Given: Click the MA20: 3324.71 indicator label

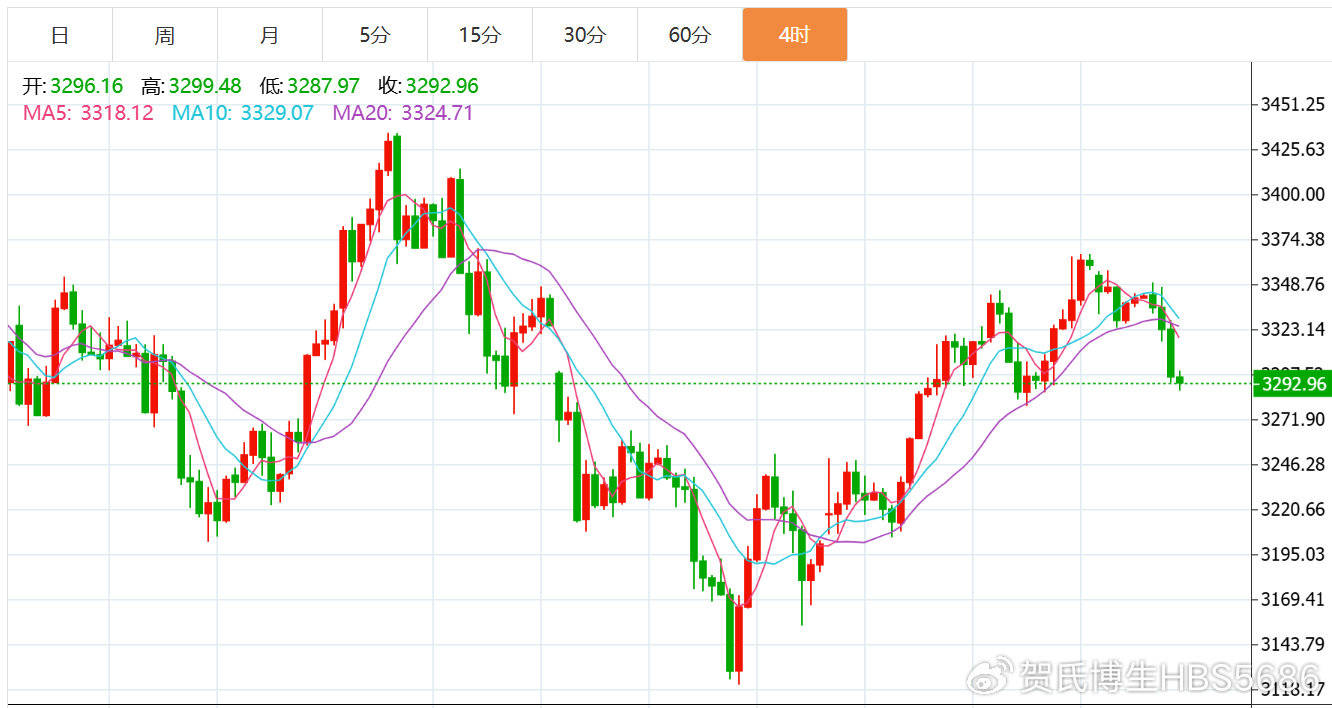Looking at the screenshot, I should click(403, 113).
